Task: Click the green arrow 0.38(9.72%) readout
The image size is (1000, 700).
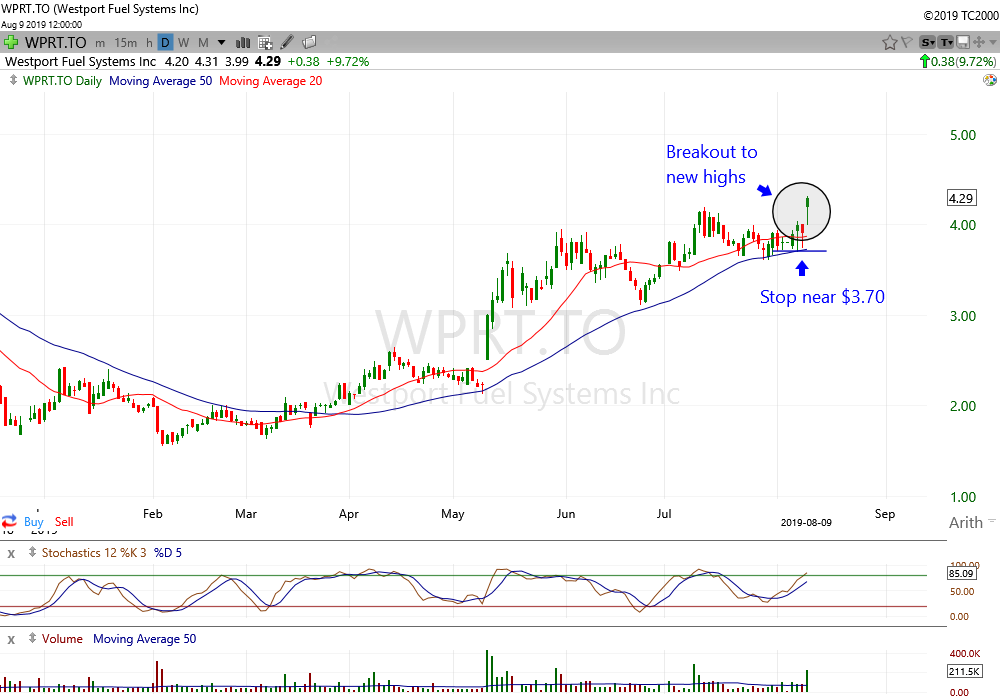Action: coord(957,62)
